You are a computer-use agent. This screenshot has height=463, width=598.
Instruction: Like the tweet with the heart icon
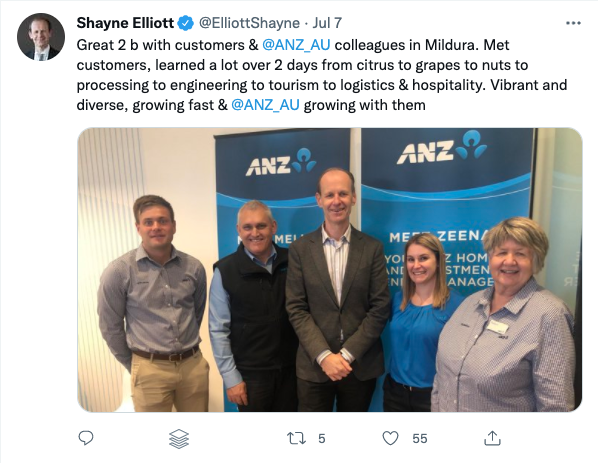390,438
